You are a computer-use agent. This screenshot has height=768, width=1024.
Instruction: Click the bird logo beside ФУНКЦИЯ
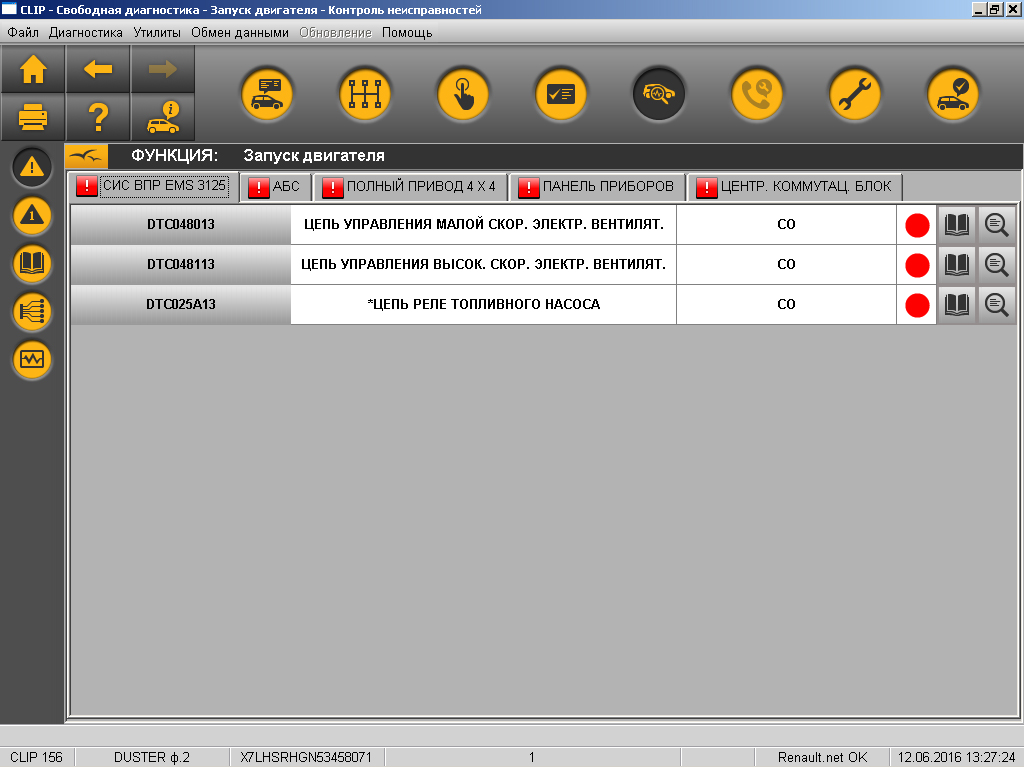(86, 156)
